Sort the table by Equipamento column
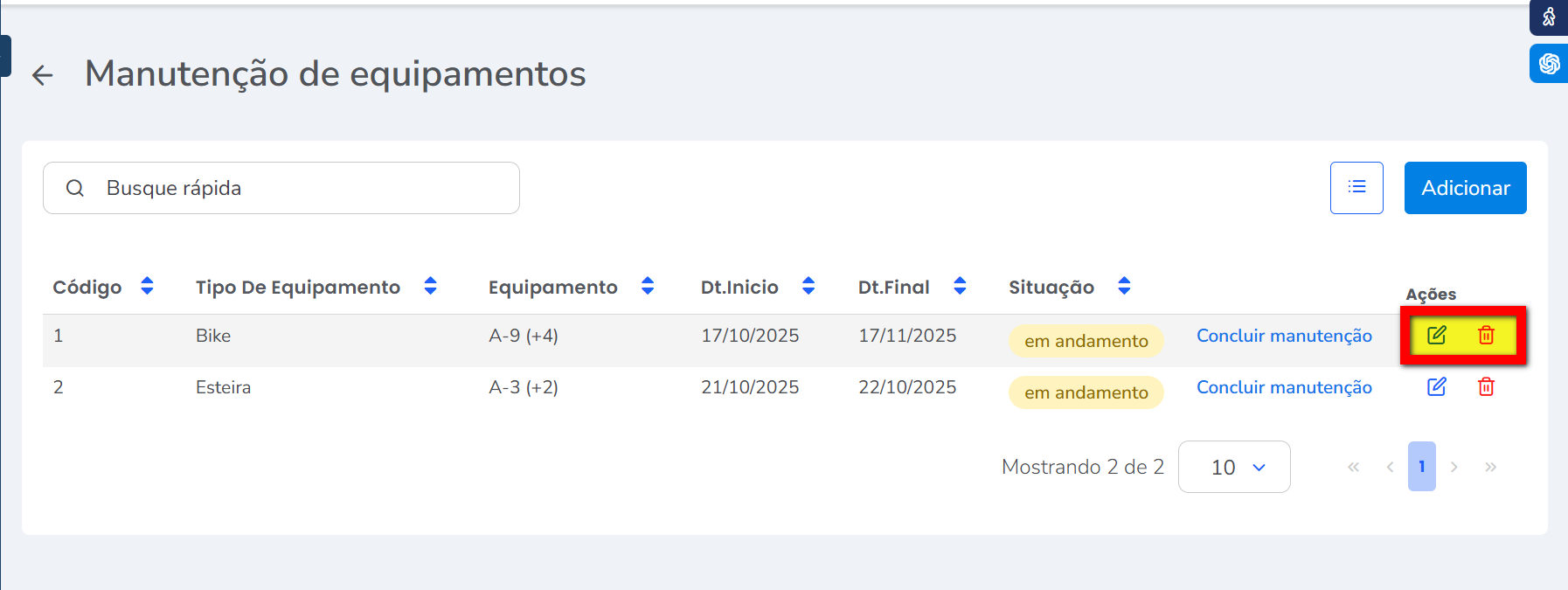Image resolution: width=1568 pixels, height=590 pixels. [648, 286]
